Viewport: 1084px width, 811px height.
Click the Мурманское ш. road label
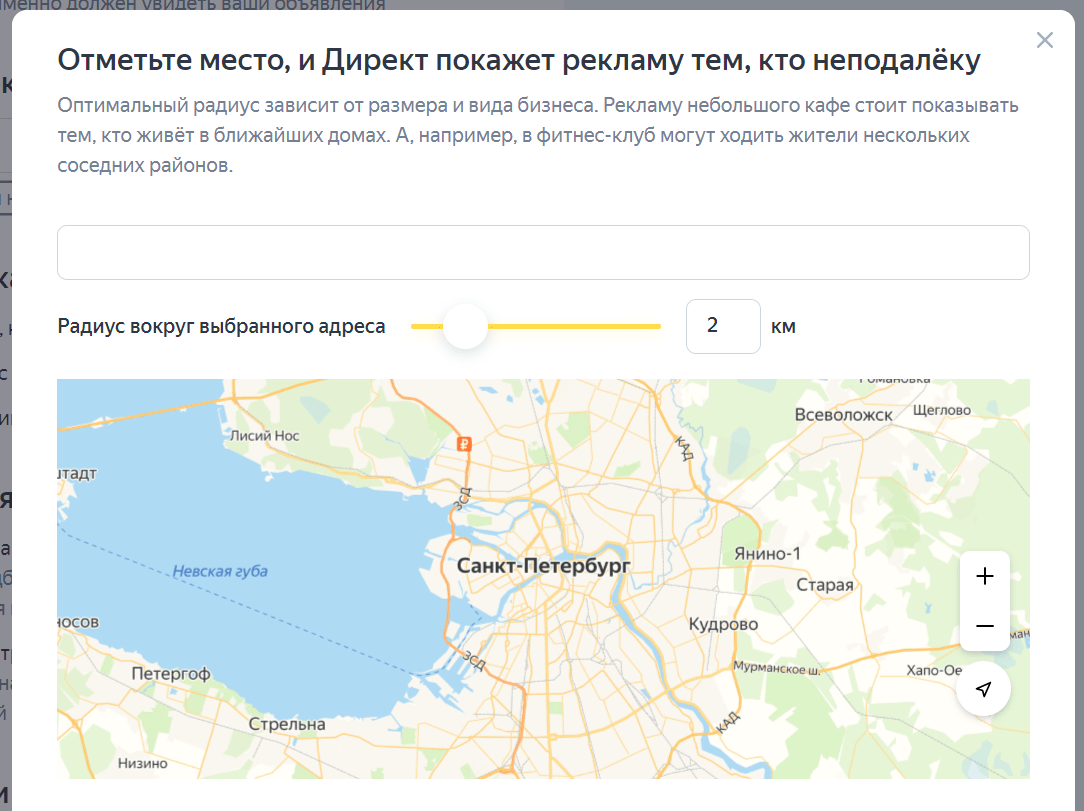click(776, 668)
